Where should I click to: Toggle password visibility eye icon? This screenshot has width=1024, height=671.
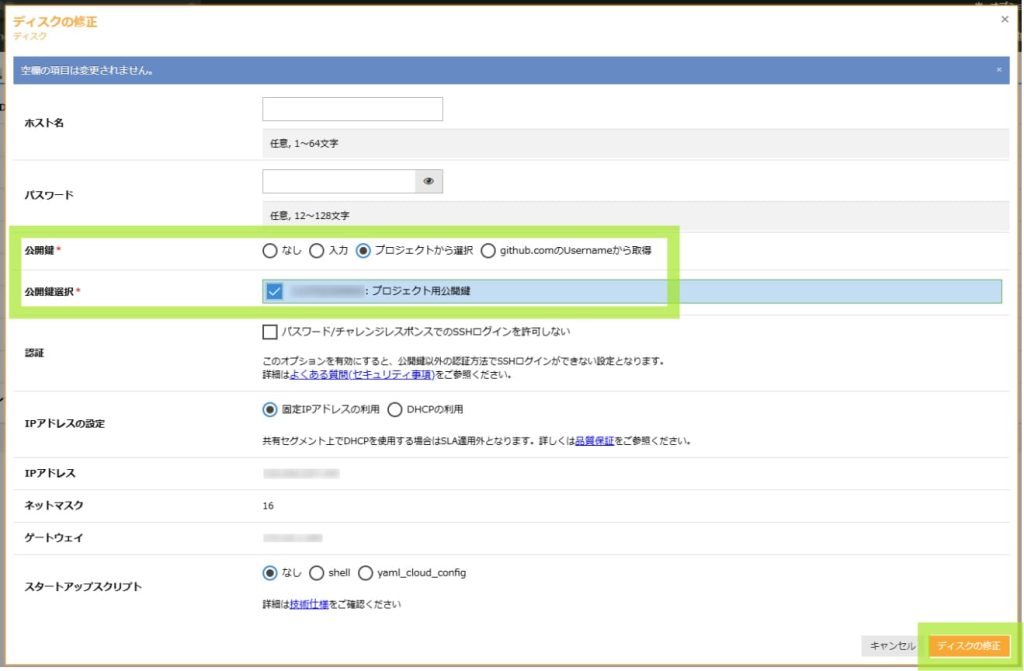[429, 181]
